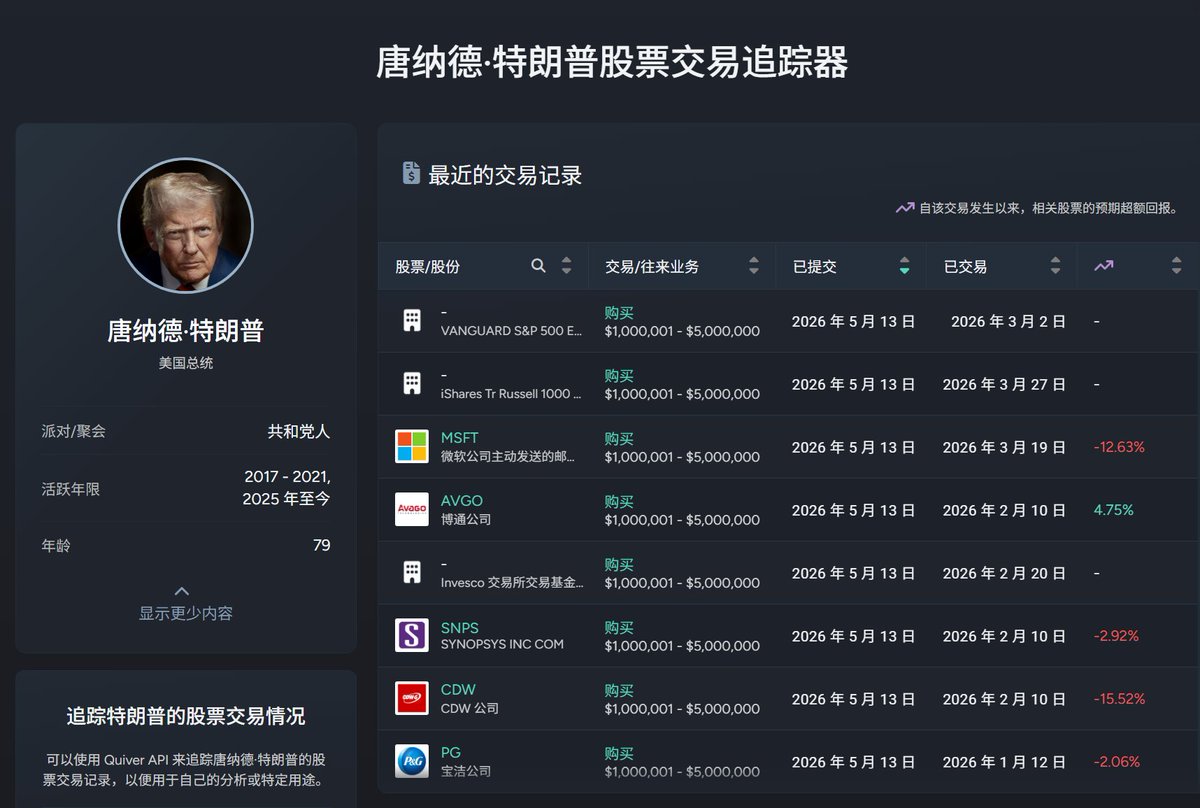Click the building icon for the Invesco row
The image size is (1200, 808).
click(411, 573)
